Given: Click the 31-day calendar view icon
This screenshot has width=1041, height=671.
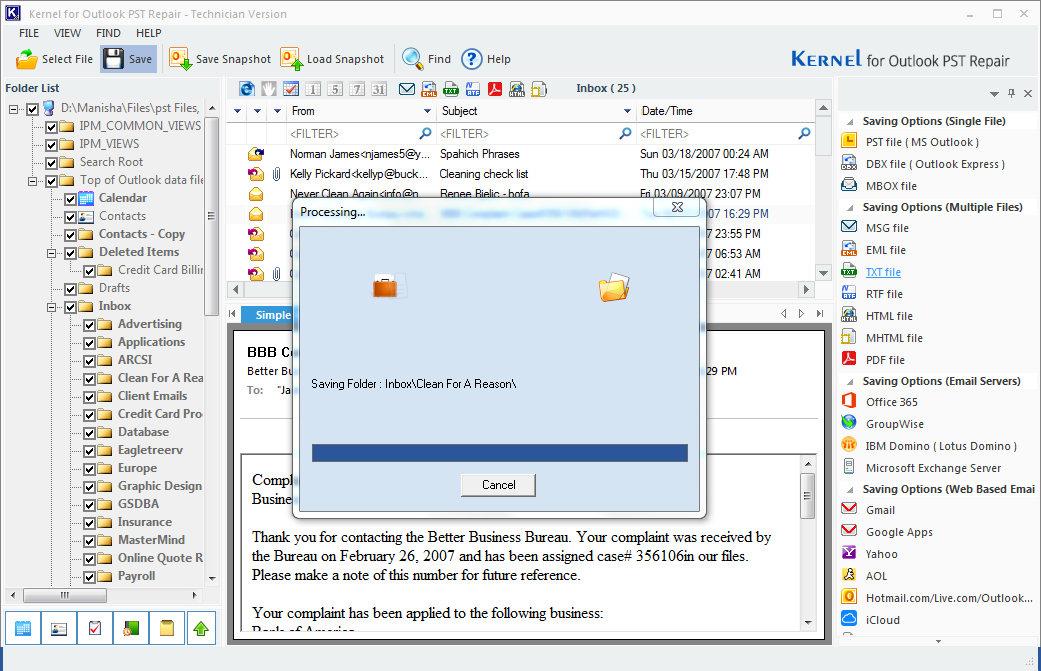Looking at the screenshot, I should pos(379,89).
